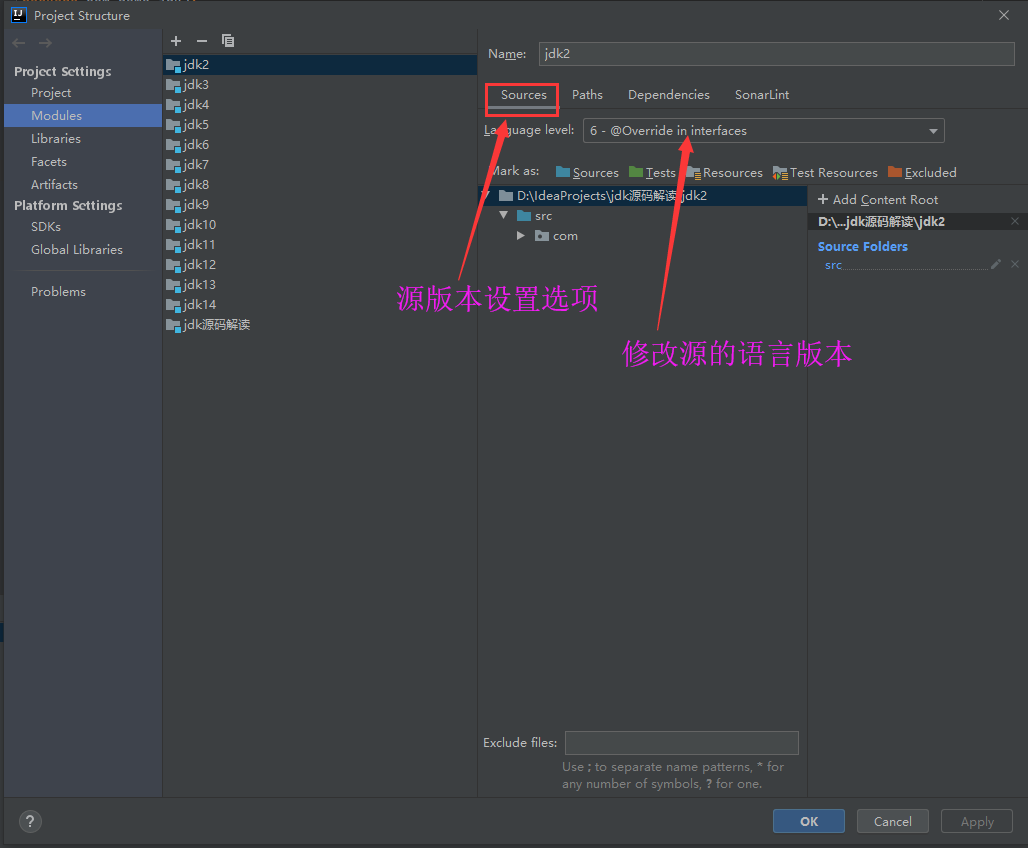Select the jdk14 module

[x=319, y=305]
